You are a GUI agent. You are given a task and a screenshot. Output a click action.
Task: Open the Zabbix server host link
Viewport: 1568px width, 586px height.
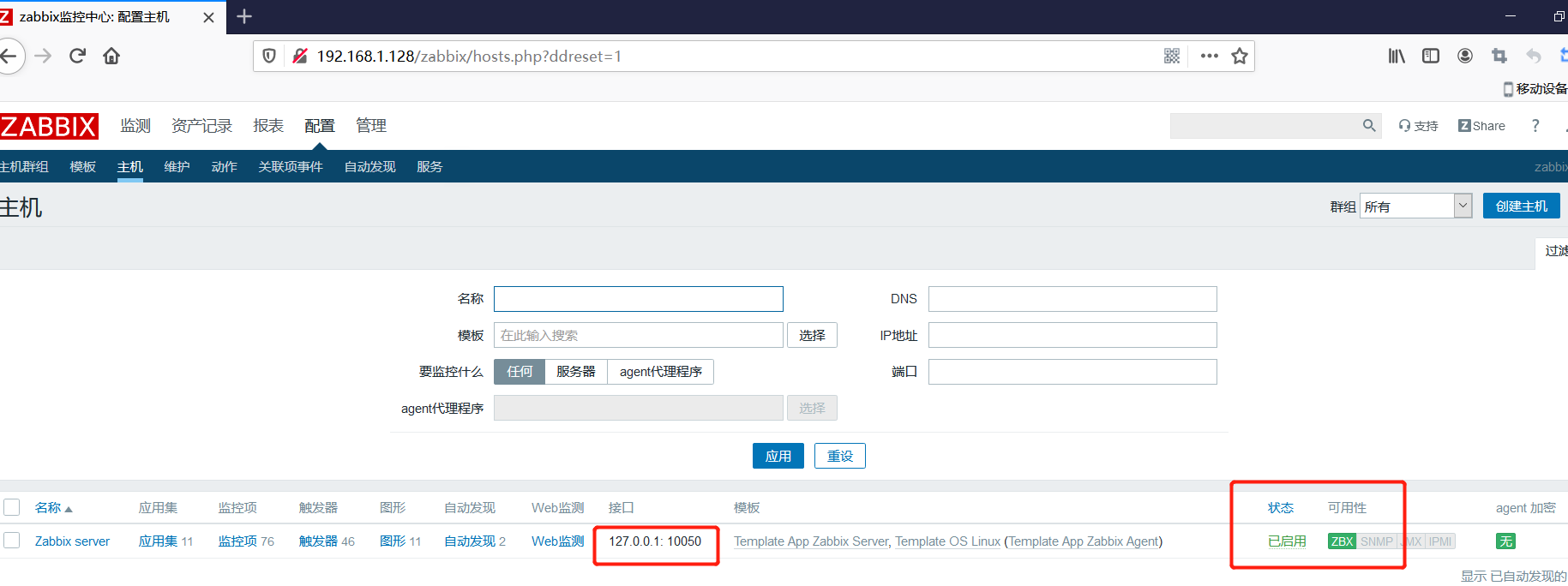point(73,541)
